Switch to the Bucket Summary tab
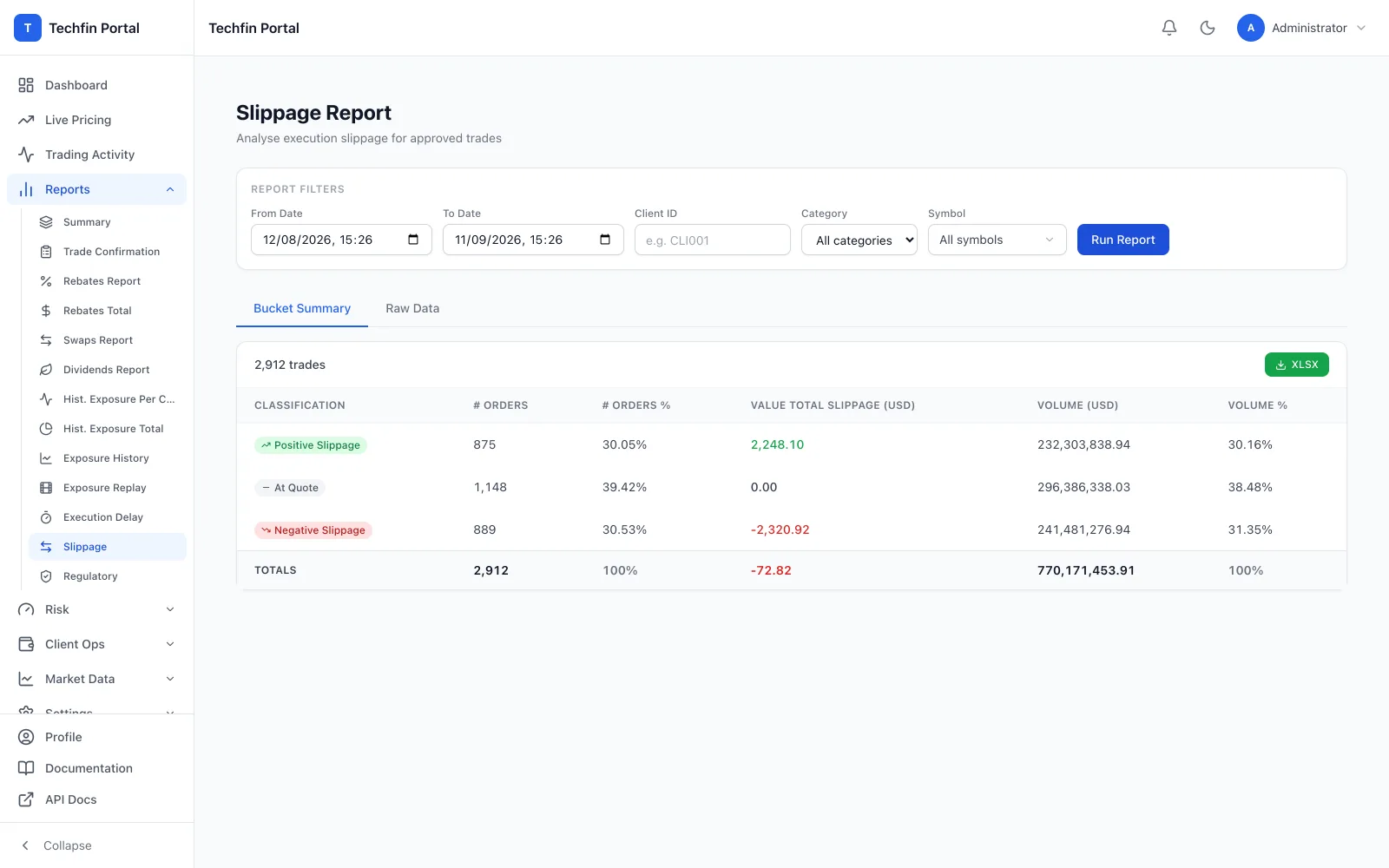The height and width of the screenshot is (868, 1389). [302, 308]
